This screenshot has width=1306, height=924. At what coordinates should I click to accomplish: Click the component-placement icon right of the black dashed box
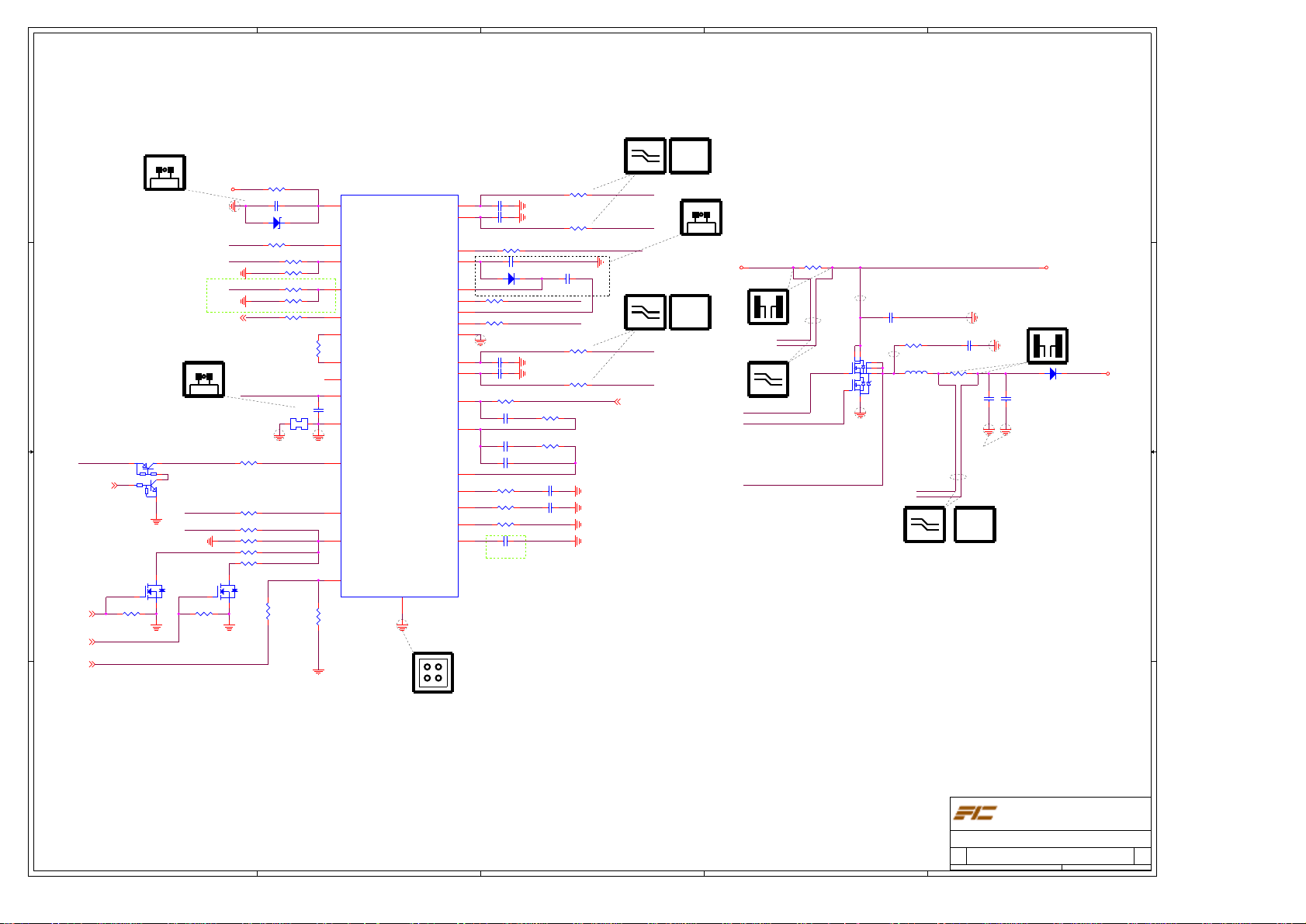click(x=701, y=217)
